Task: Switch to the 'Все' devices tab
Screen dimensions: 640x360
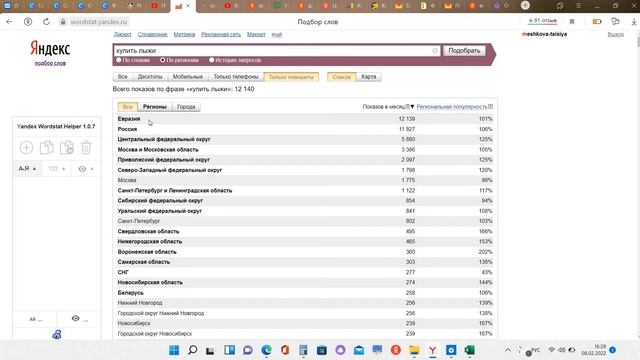Action: pos(122,77)
